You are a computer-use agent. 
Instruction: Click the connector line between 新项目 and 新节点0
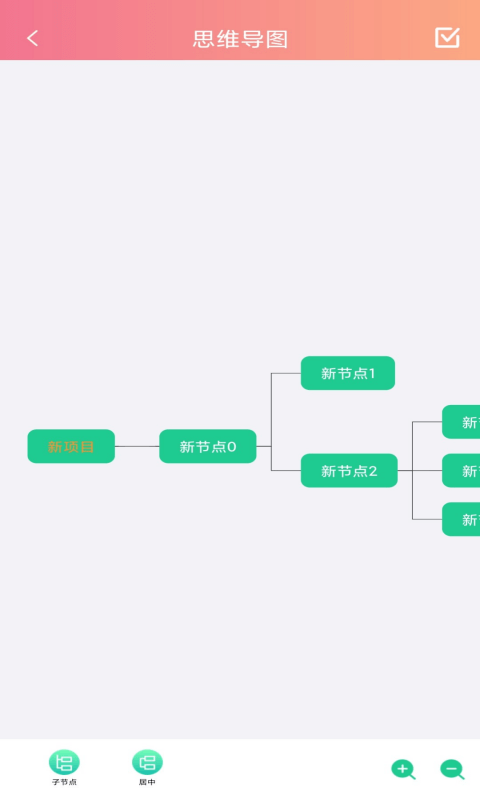pyautogui.click(x=137, y=446)
